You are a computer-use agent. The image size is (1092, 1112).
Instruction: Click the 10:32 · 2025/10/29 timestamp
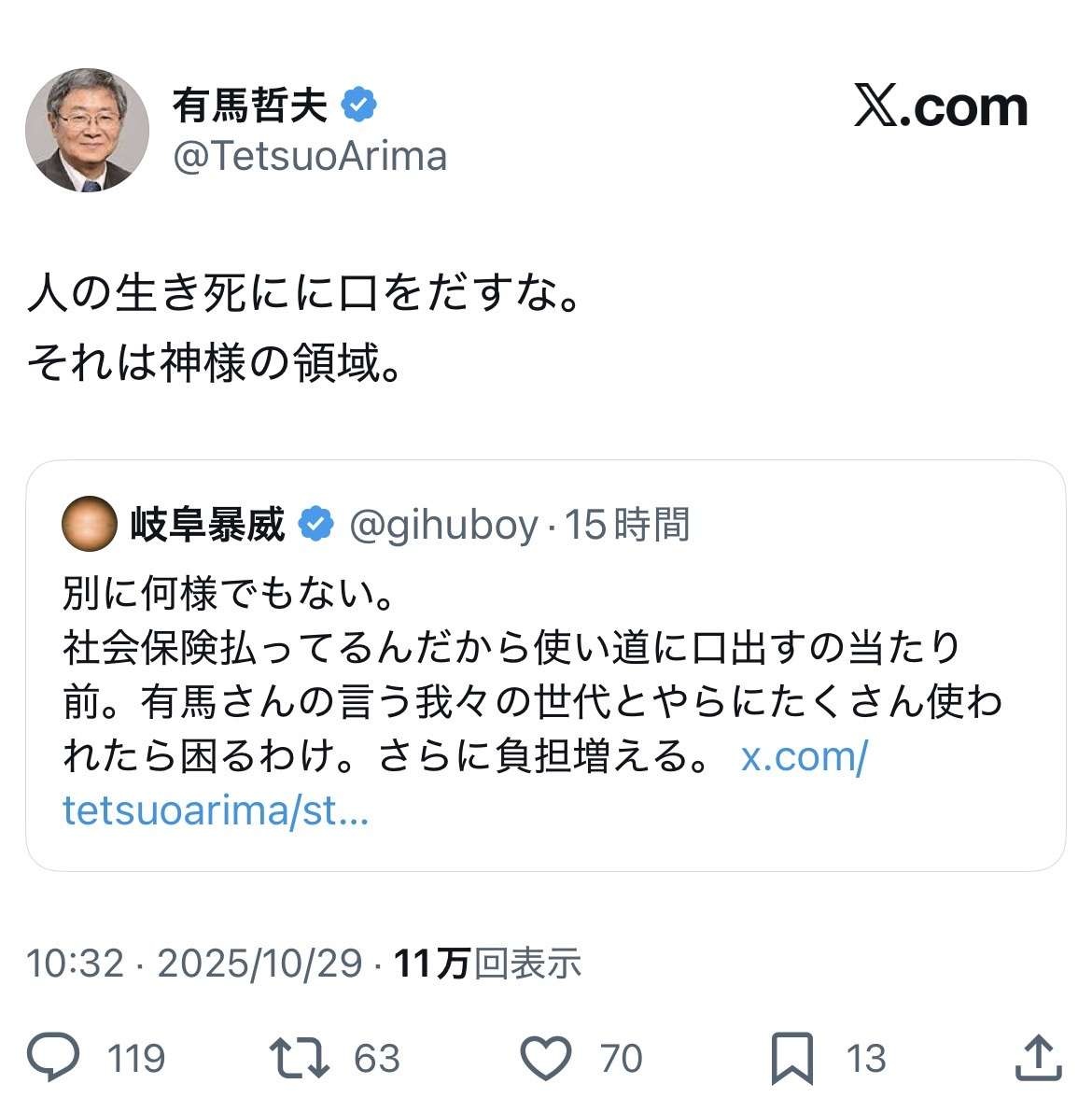click(194, 963)
